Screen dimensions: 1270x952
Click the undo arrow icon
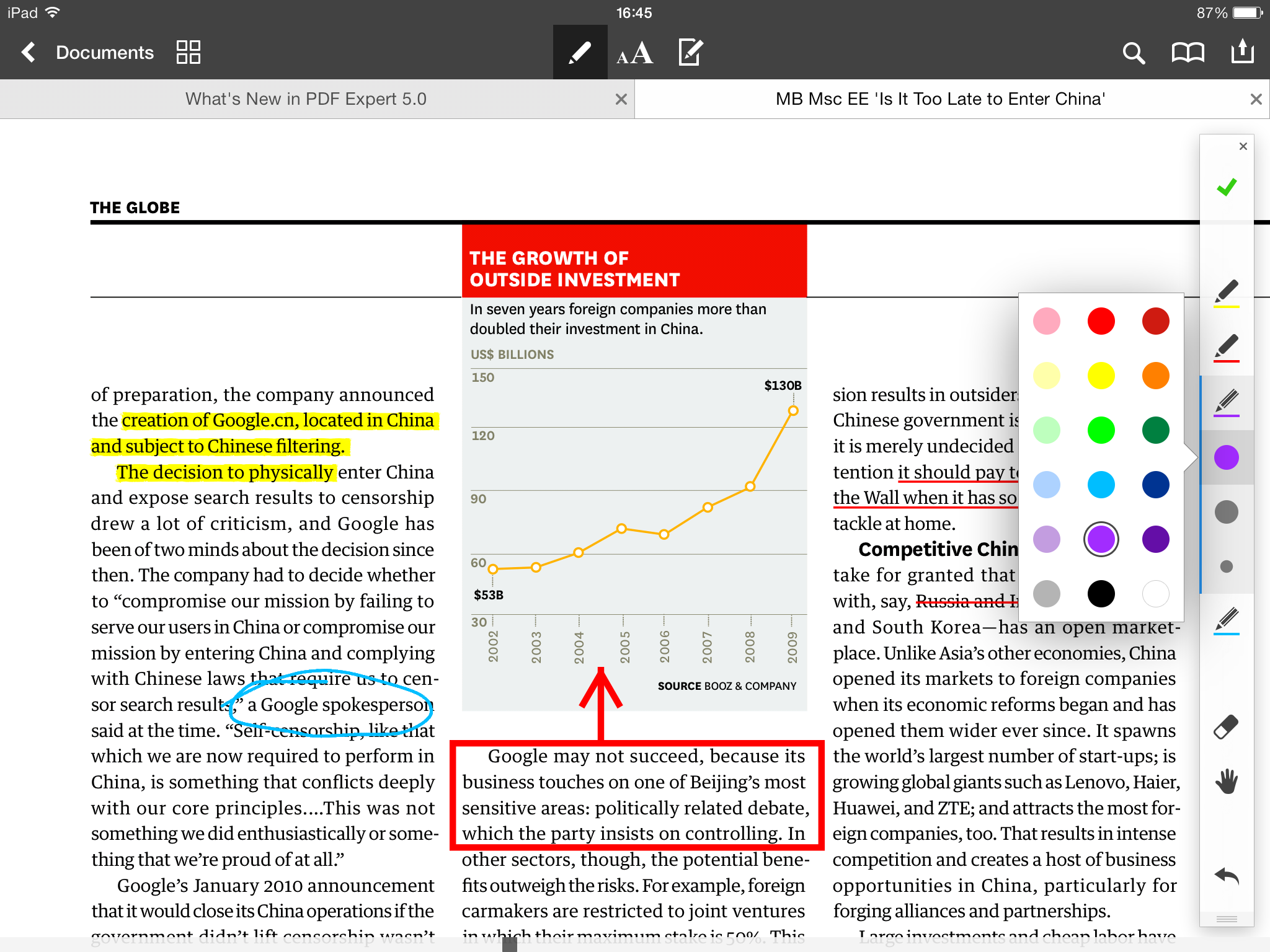tap(1226, 876)
